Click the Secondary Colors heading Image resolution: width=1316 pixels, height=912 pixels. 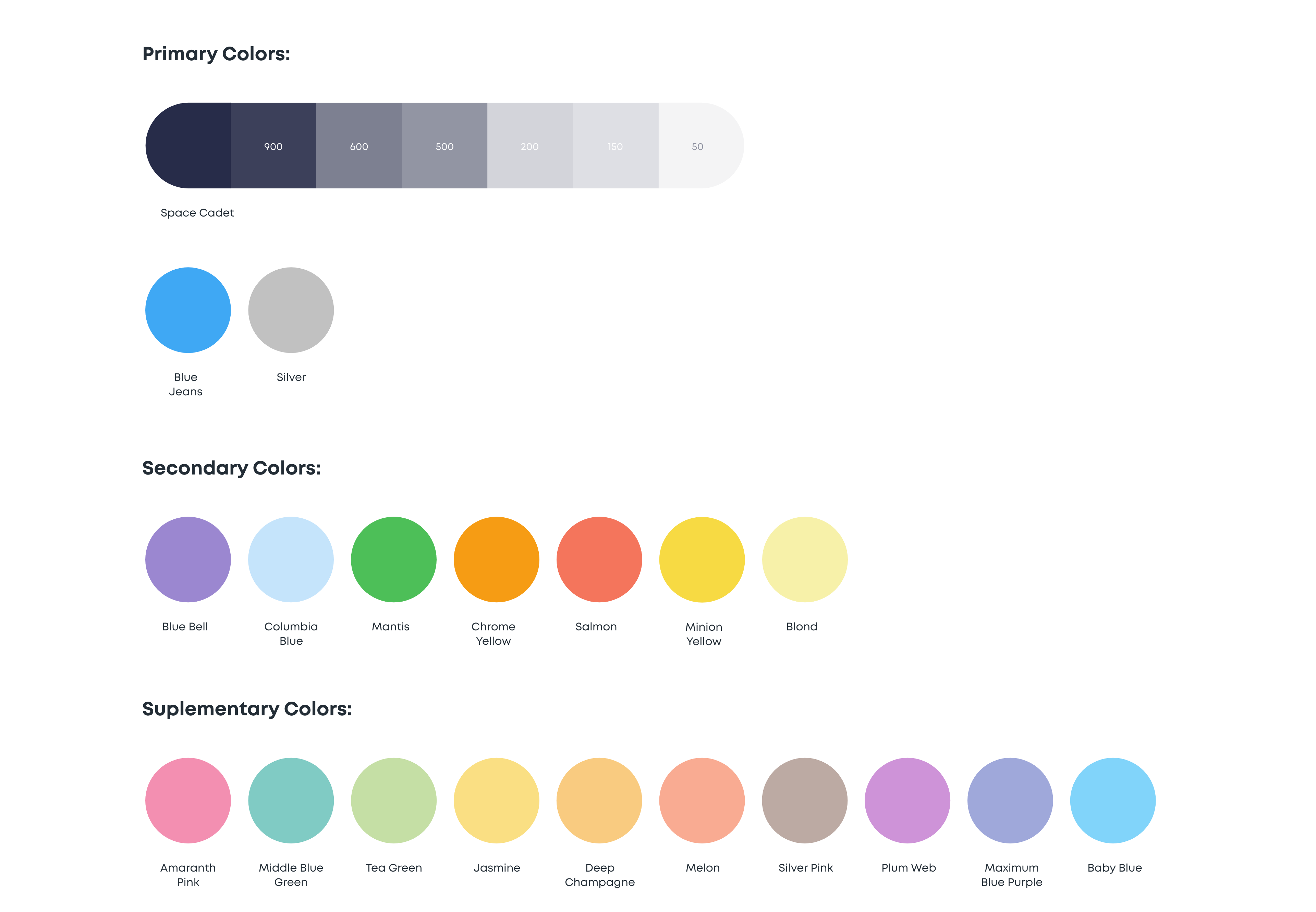click(231, 468)
